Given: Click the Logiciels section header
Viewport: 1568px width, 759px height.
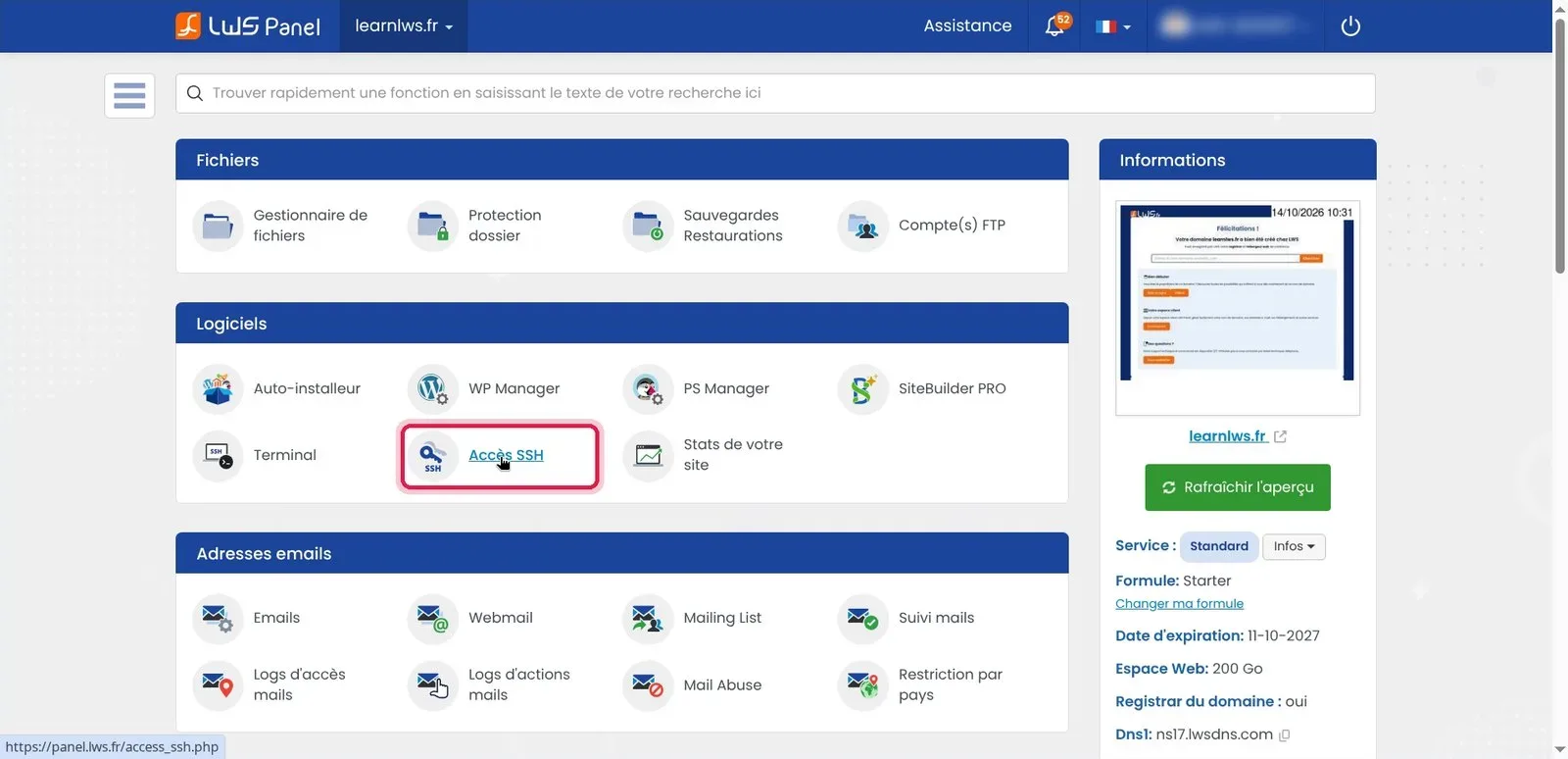Looking at the screenshot, I should [x=622, y=324].
